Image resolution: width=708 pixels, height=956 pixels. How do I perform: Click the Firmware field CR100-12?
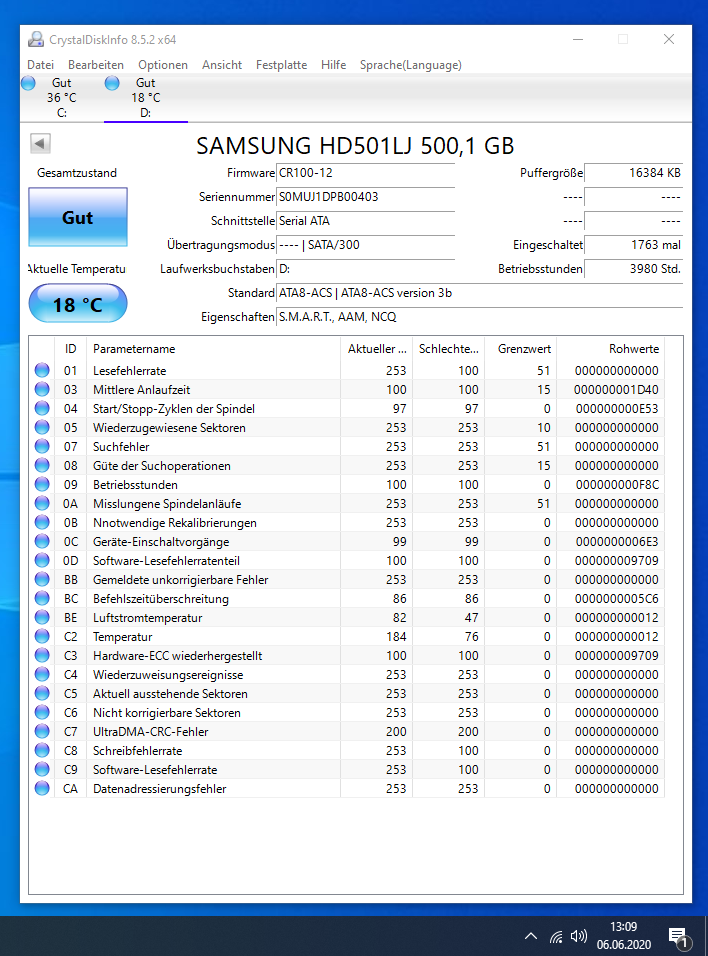coord(366,173)
